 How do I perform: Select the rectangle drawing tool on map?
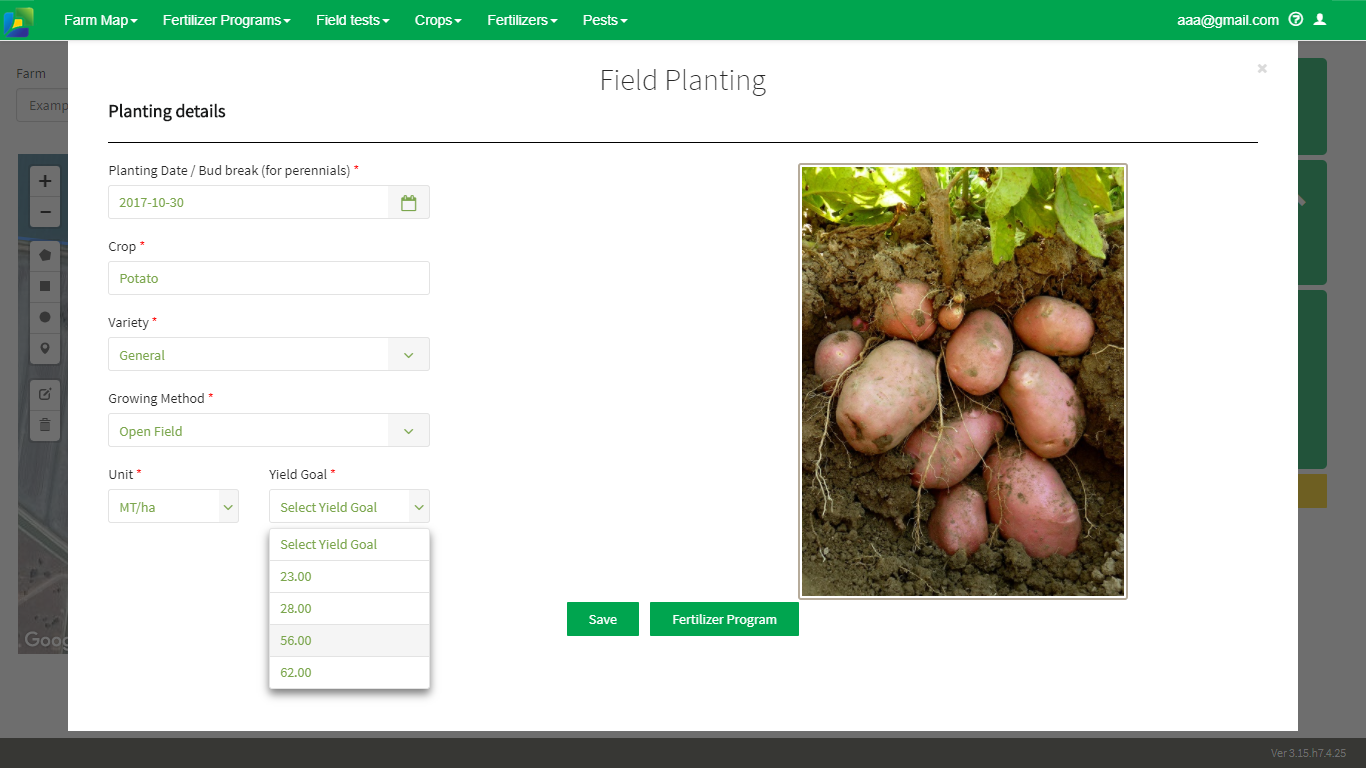point(45,286)
